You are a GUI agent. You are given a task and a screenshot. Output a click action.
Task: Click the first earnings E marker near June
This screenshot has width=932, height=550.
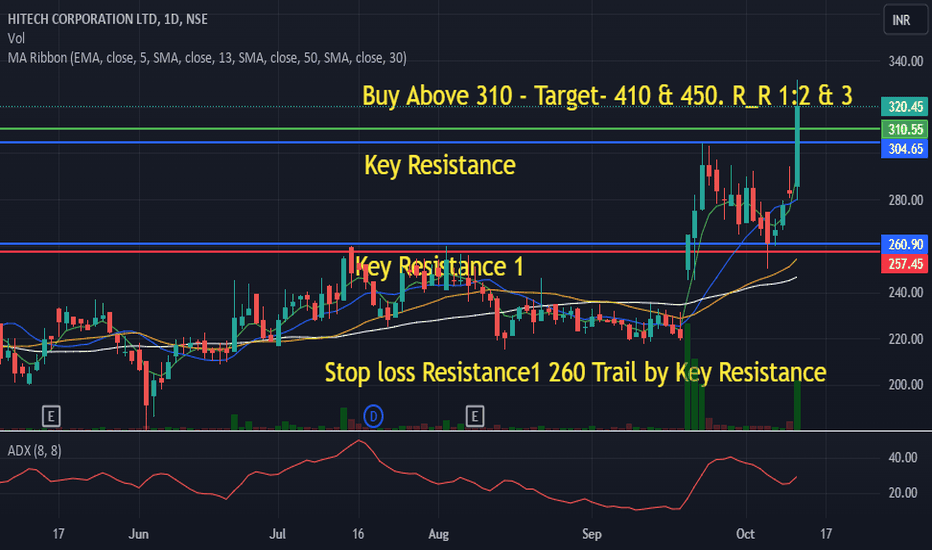tap(51, 416)
